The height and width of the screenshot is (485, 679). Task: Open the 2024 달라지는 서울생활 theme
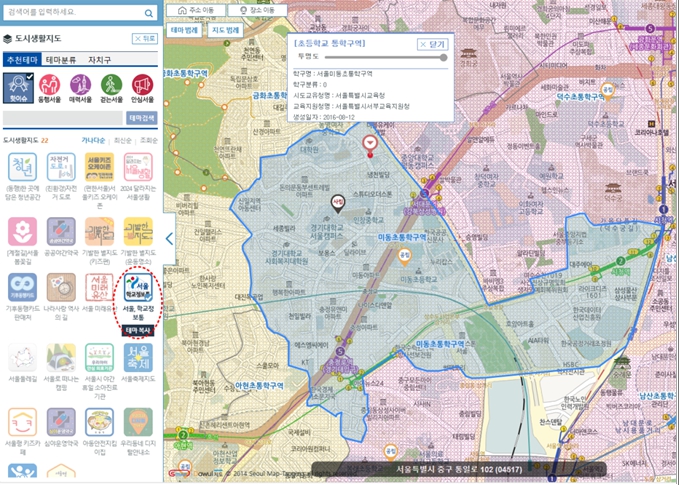point(138,167)
